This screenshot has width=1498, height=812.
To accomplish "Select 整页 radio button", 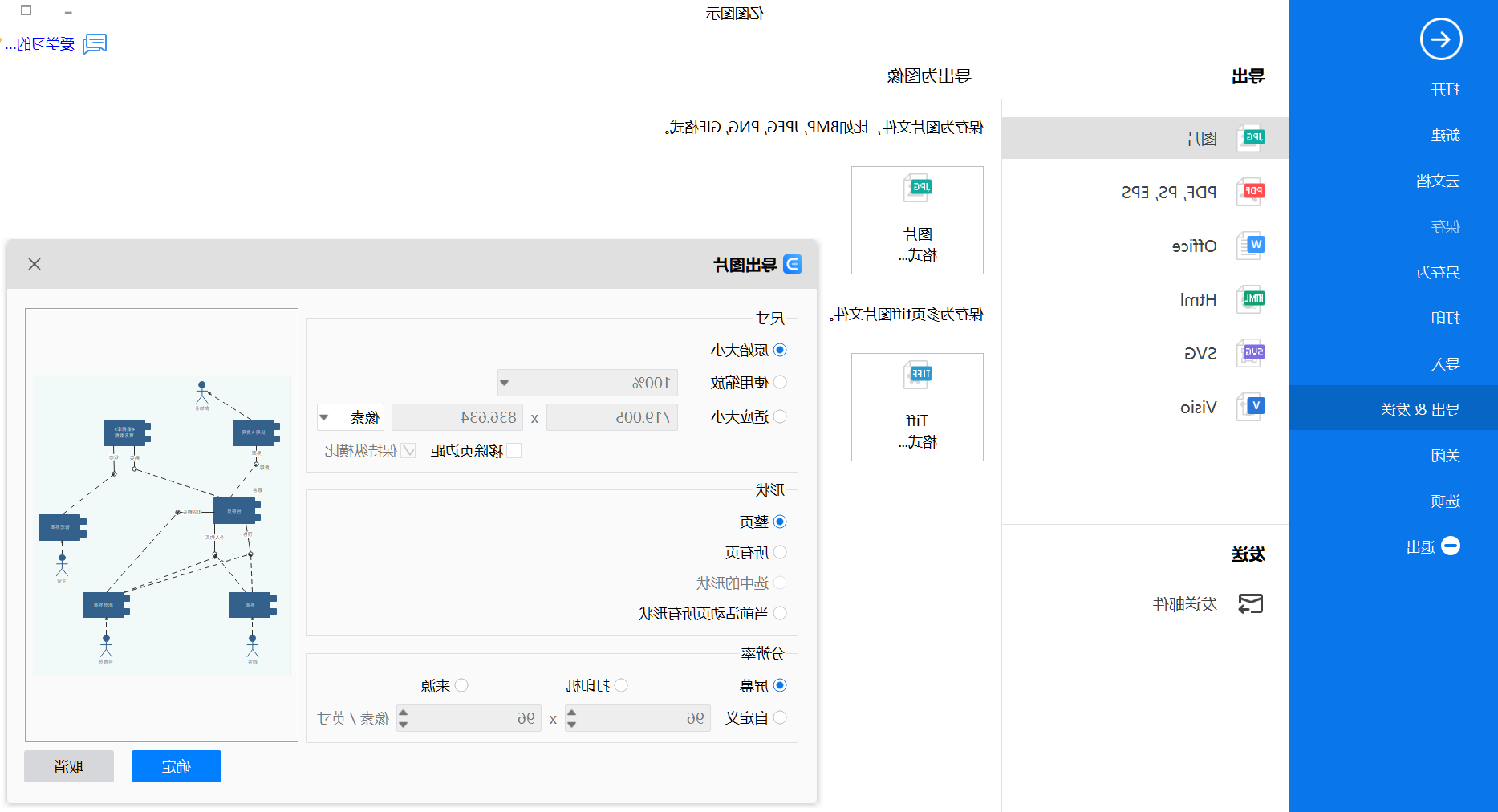I will (780, 522).
